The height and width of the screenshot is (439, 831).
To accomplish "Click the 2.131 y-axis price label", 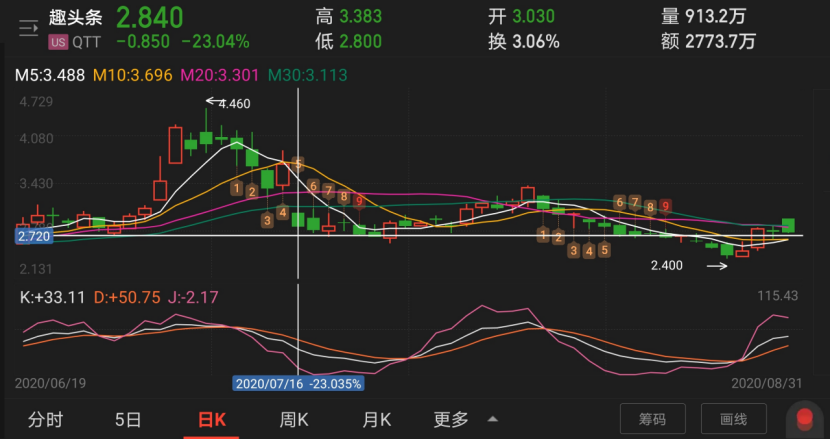I will point(36,269).
